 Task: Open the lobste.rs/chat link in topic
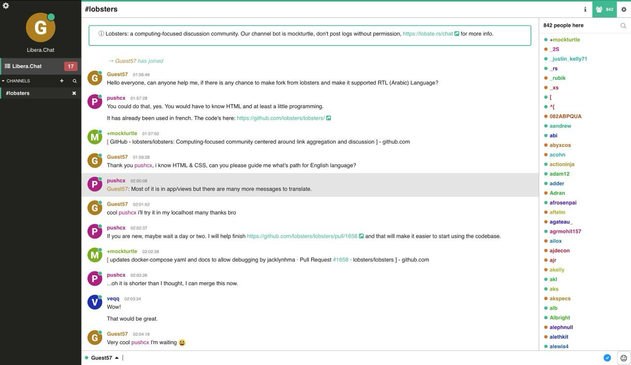pyautogui.click(x=428, y=34)
